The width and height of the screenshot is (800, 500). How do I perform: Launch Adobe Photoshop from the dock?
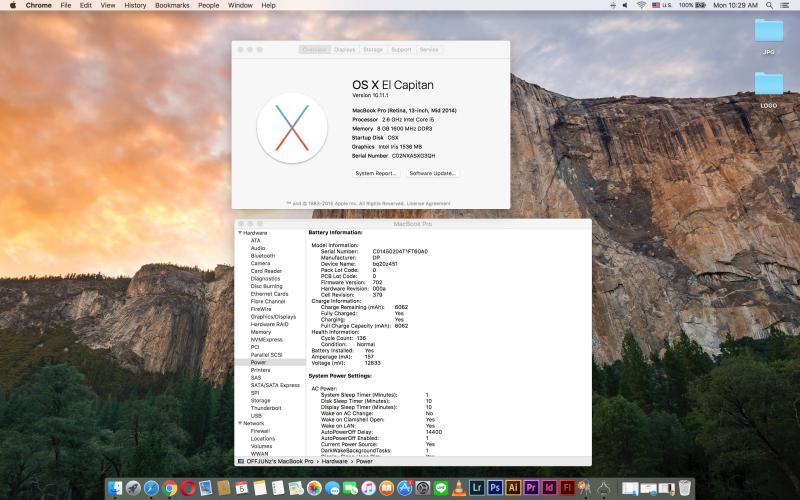point(495,488)
